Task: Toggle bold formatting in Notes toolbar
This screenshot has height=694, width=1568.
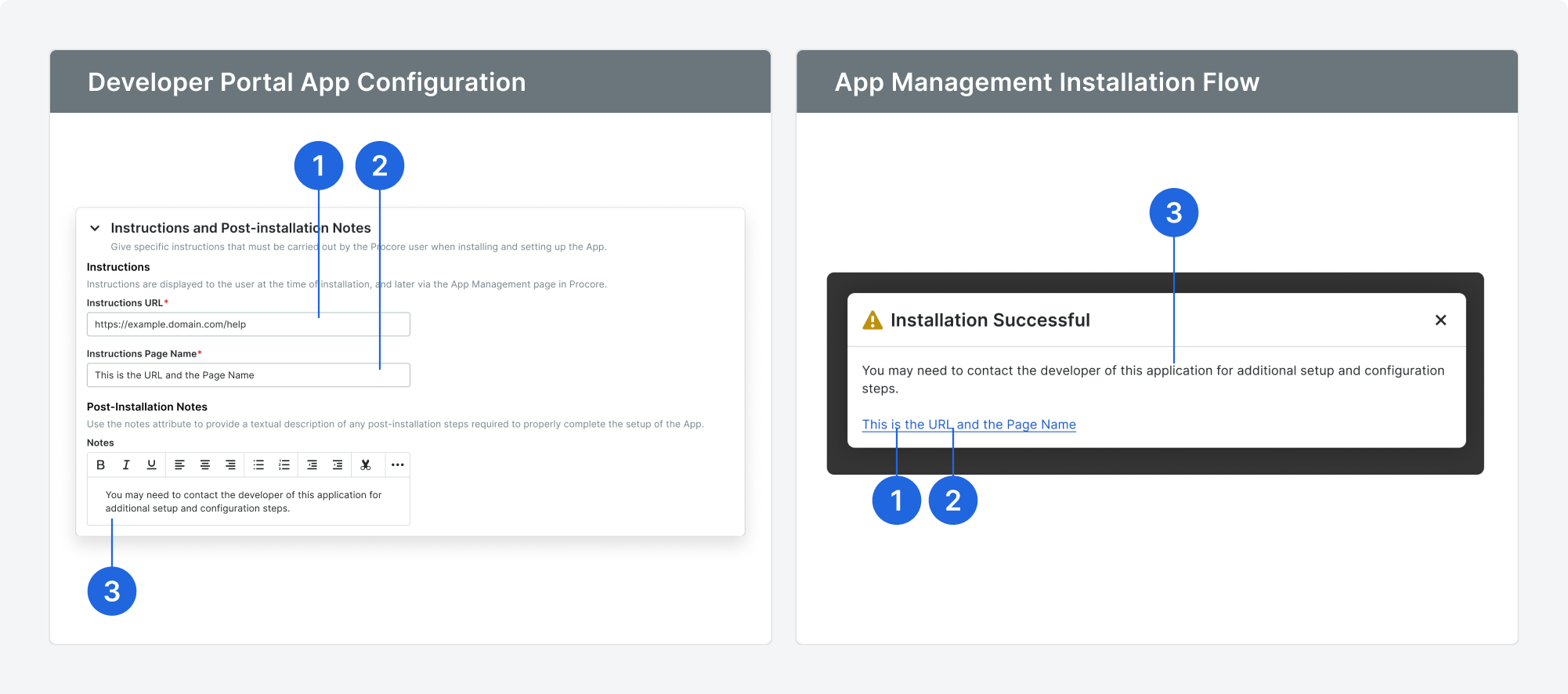Action: pos(100,464)
